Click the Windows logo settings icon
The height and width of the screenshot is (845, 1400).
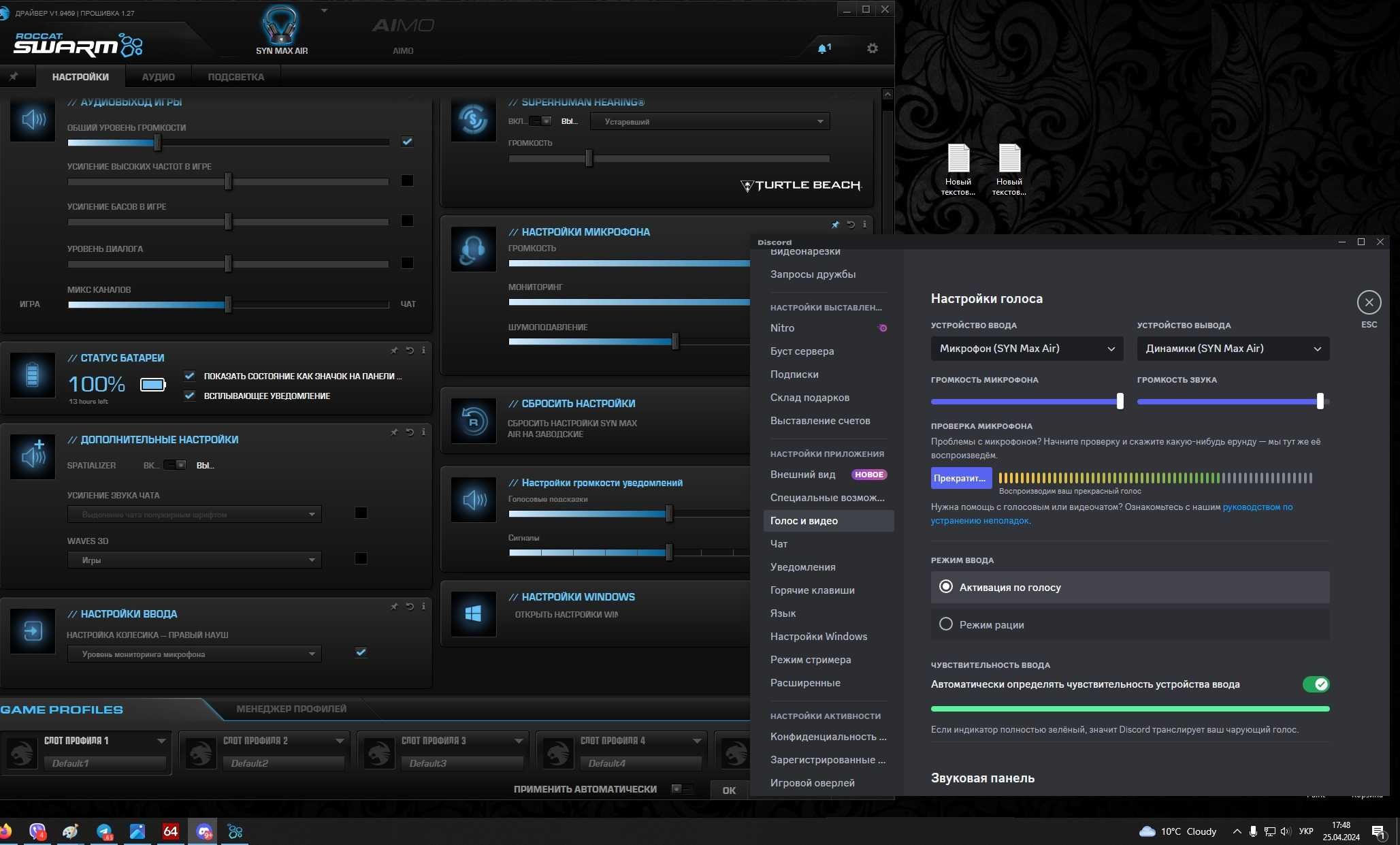coord(473,614)
